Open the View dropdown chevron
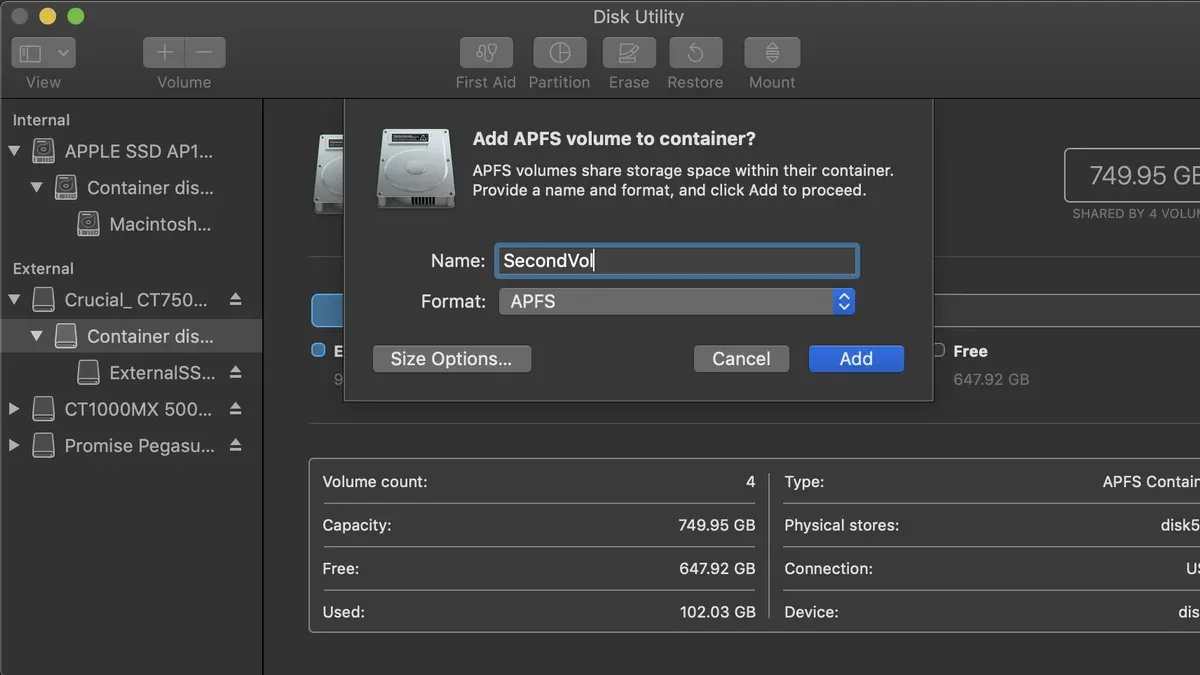The width and height of the screenshot is (1200, 675). tap(63, 53)
